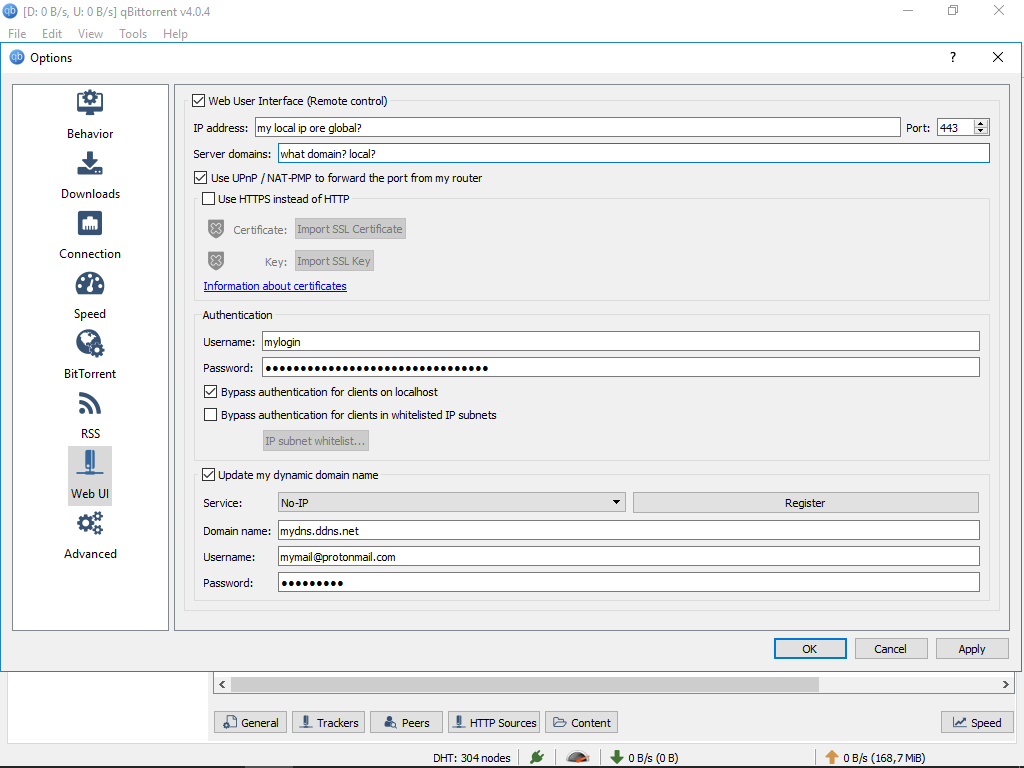
Task: Click the Cancel button
Action: coord(891,648)
